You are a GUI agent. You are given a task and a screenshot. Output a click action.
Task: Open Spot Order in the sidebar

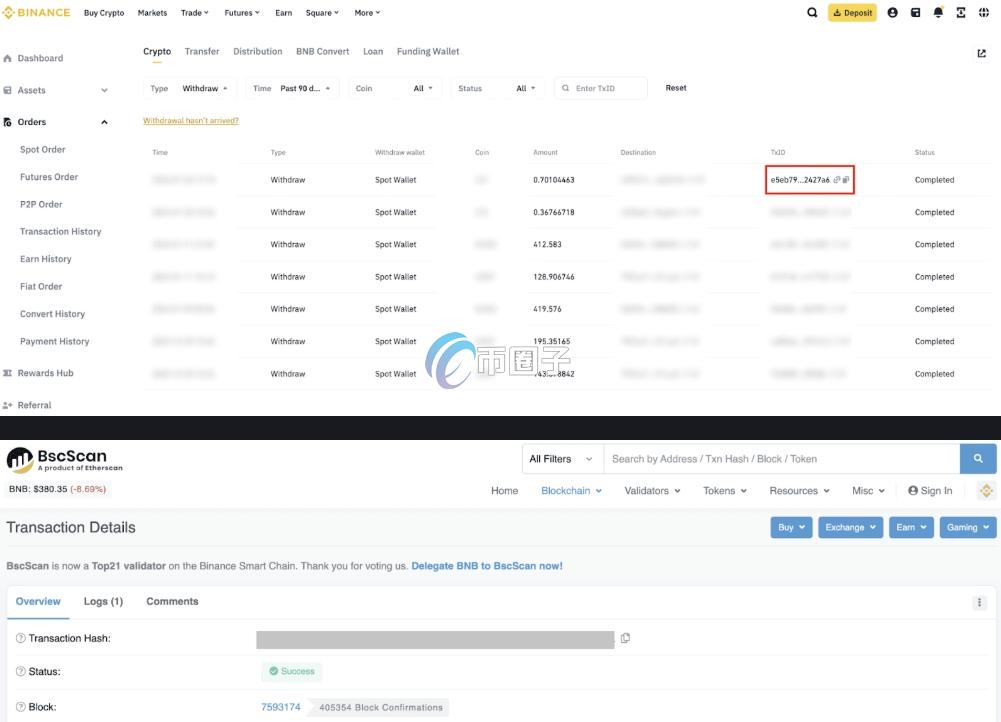[x=43, y=149]
